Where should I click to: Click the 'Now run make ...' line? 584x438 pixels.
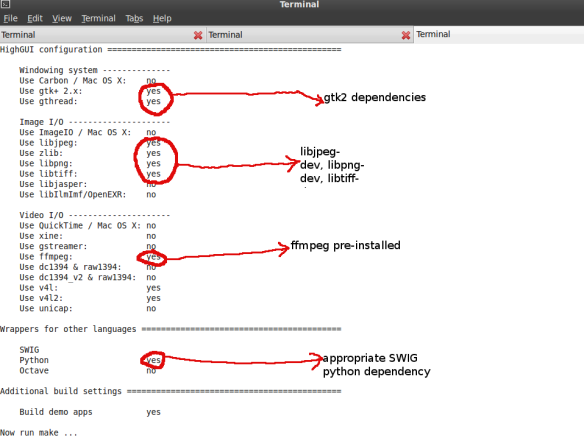39,433
